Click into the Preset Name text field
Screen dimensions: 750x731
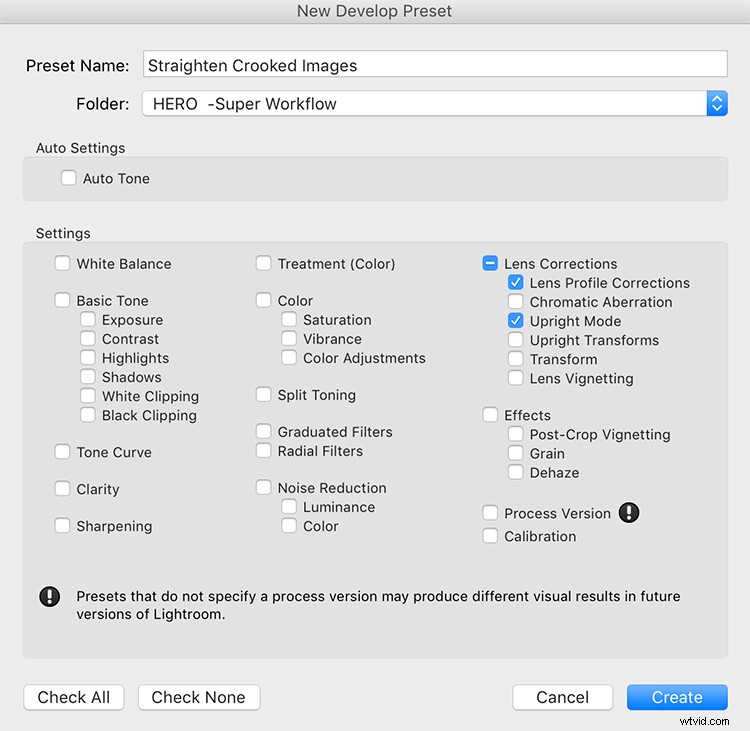tap(435, 64)
